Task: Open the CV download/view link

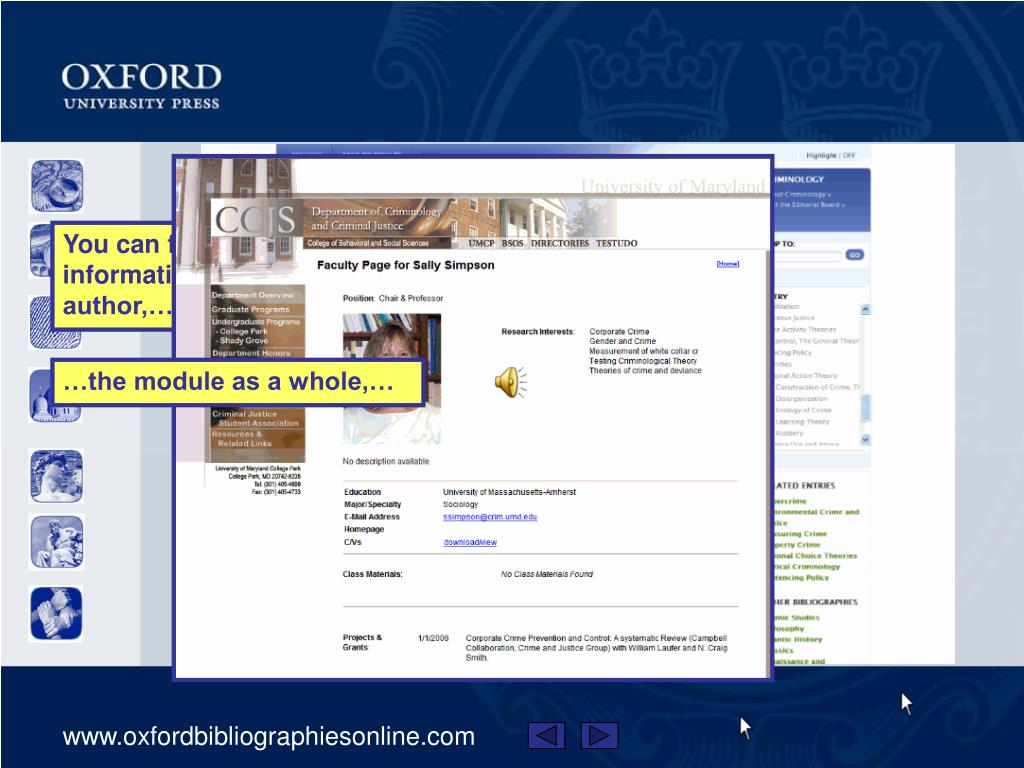Action: pos(470,542)
